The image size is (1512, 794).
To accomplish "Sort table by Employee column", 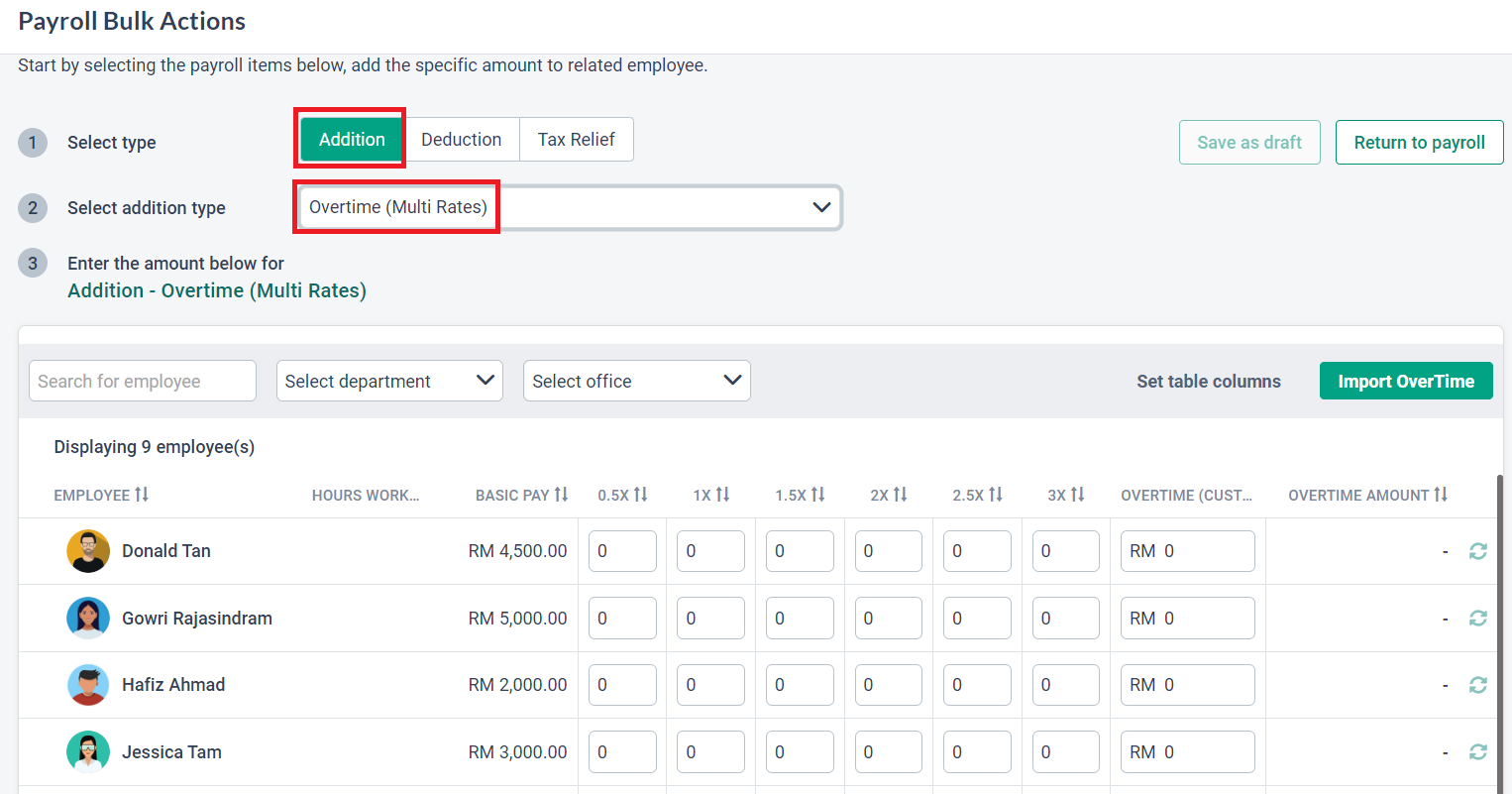I will tap(142, 495).
